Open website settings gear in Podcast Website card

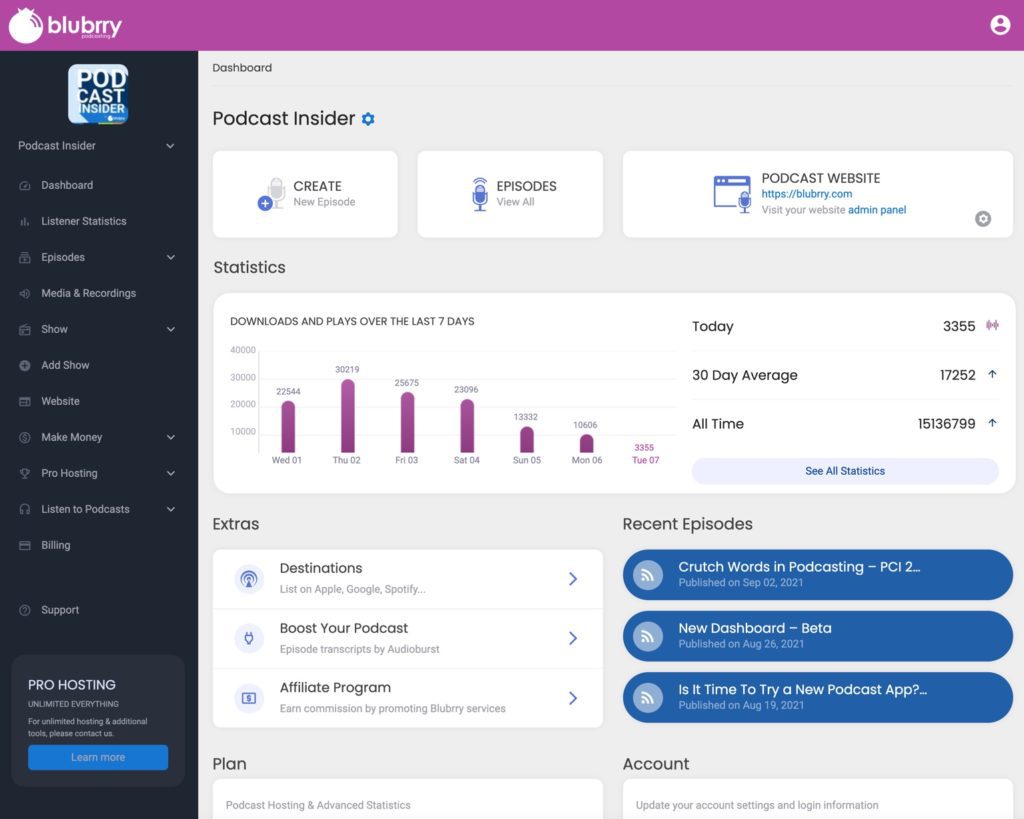click(x=983, y=219)
